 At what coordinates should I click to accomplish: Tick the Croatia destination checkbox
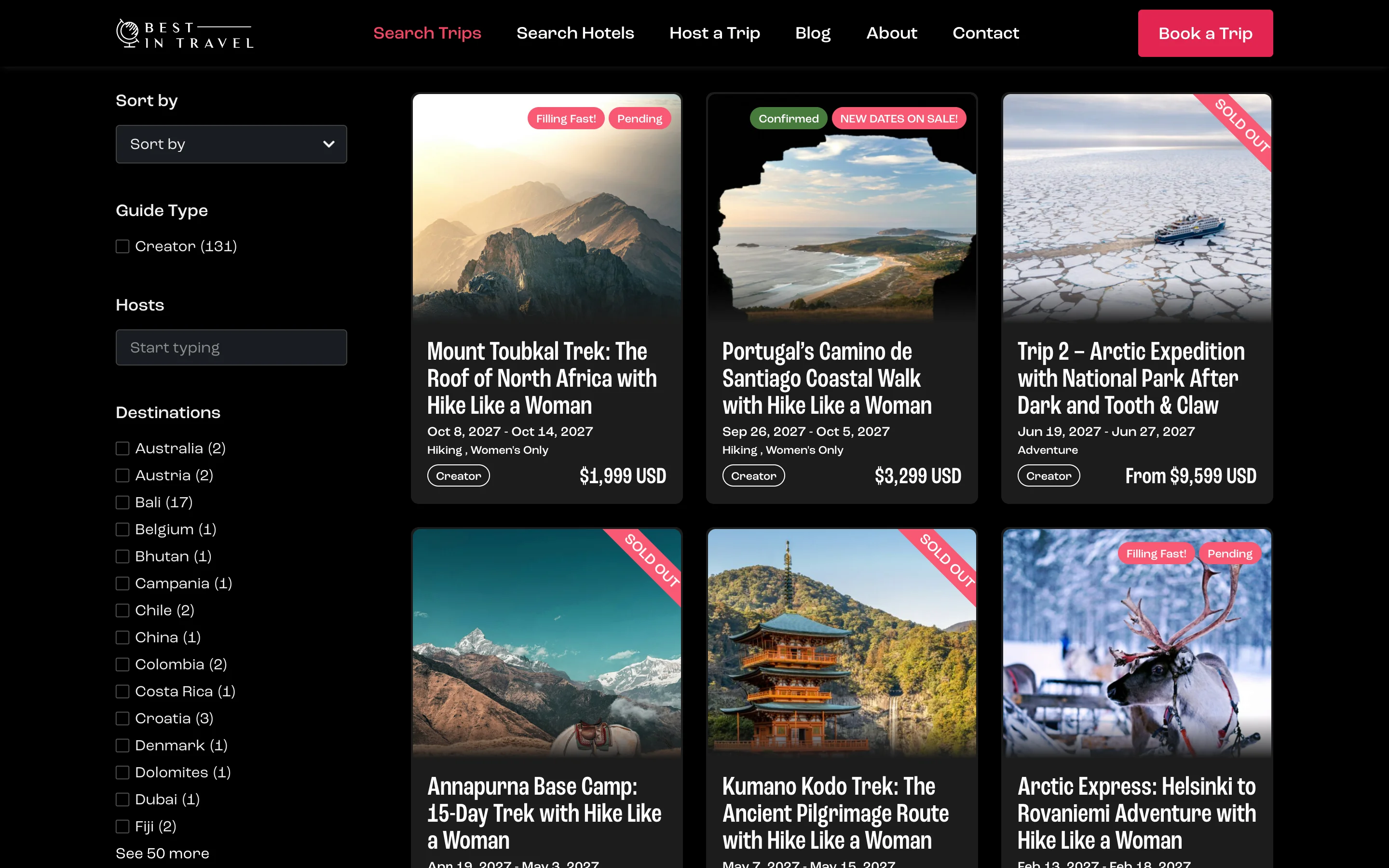click(x=122, y=719)
